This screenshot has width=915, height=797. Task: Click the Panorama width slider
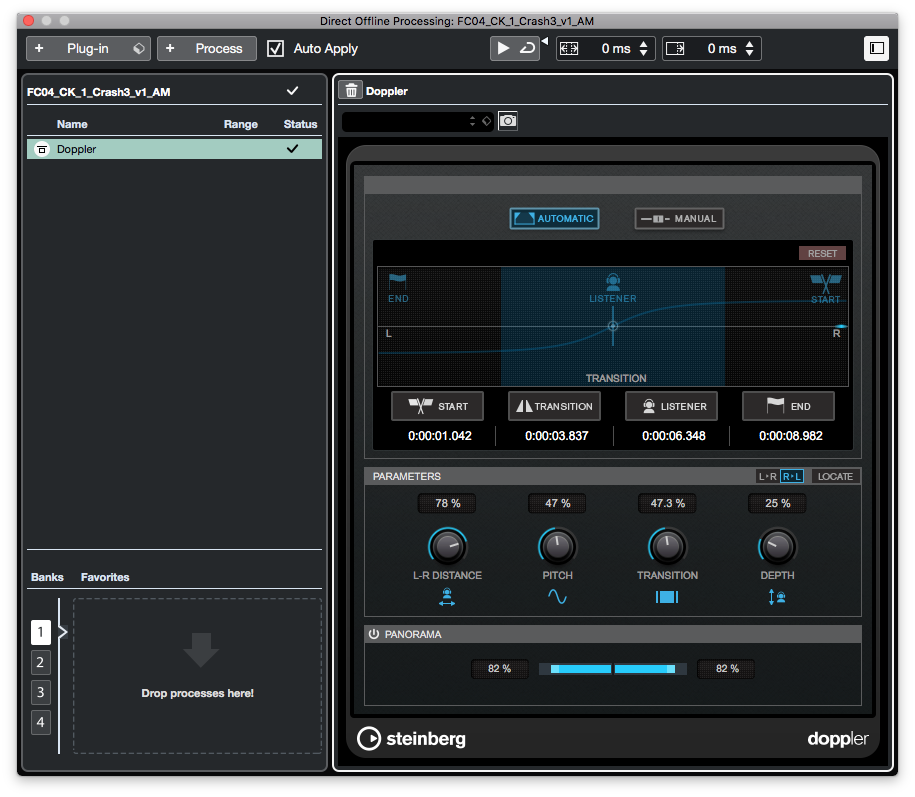coord(613,669)
